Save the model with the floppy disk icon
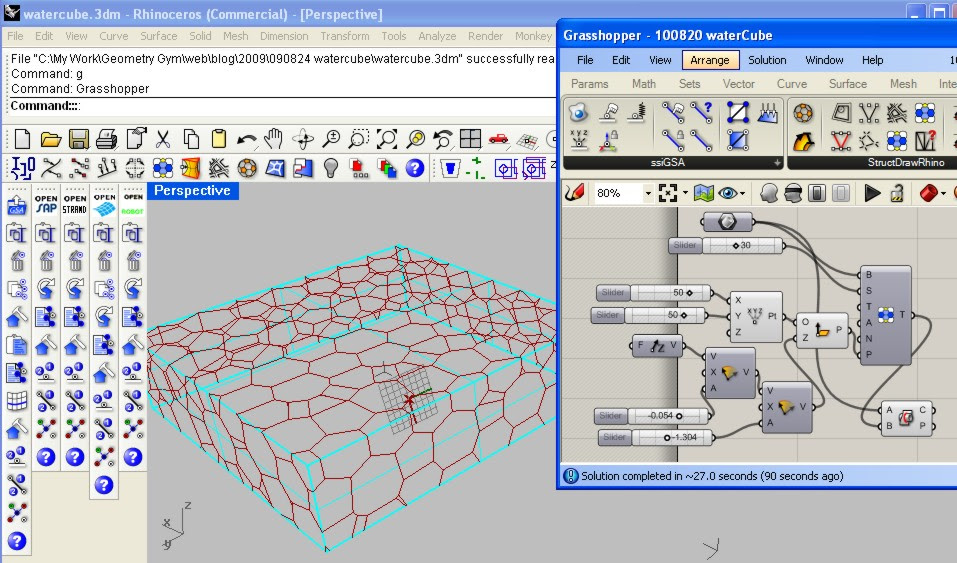 tap(79, 139)
